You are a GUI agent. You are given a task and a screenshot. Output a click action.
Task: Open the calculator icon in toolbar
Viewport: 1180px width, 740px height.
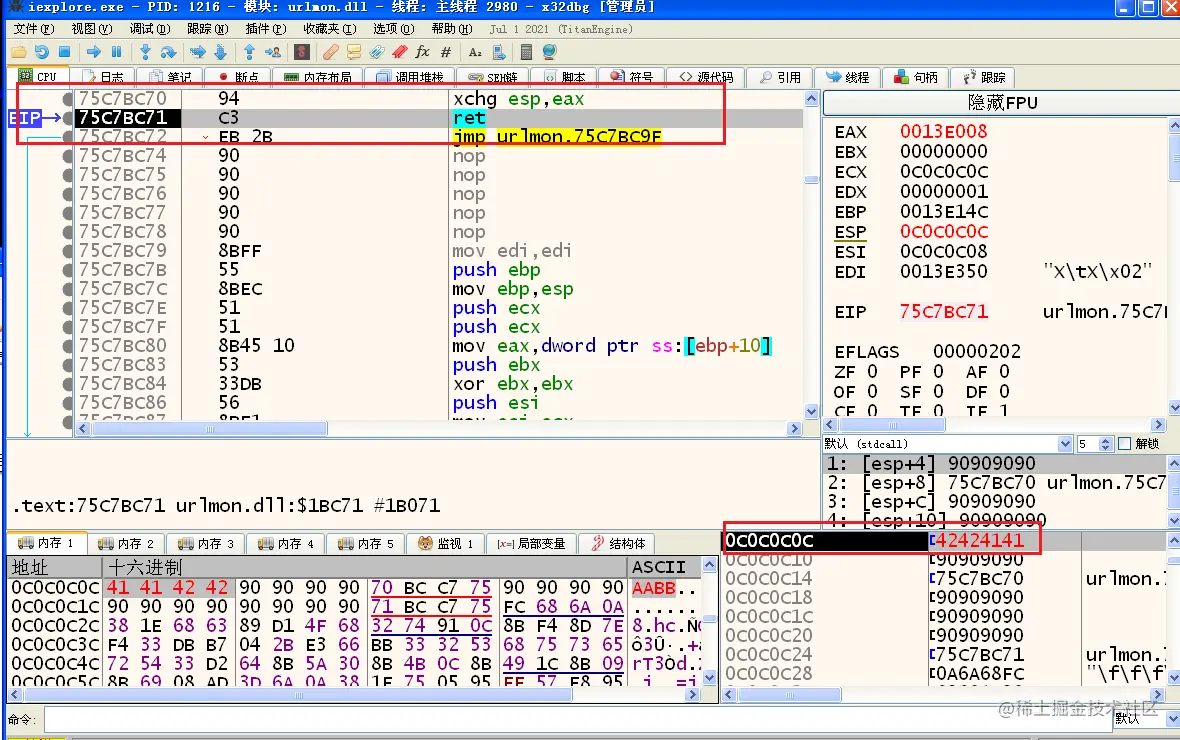pyautogui.click(x=526, y=52)
